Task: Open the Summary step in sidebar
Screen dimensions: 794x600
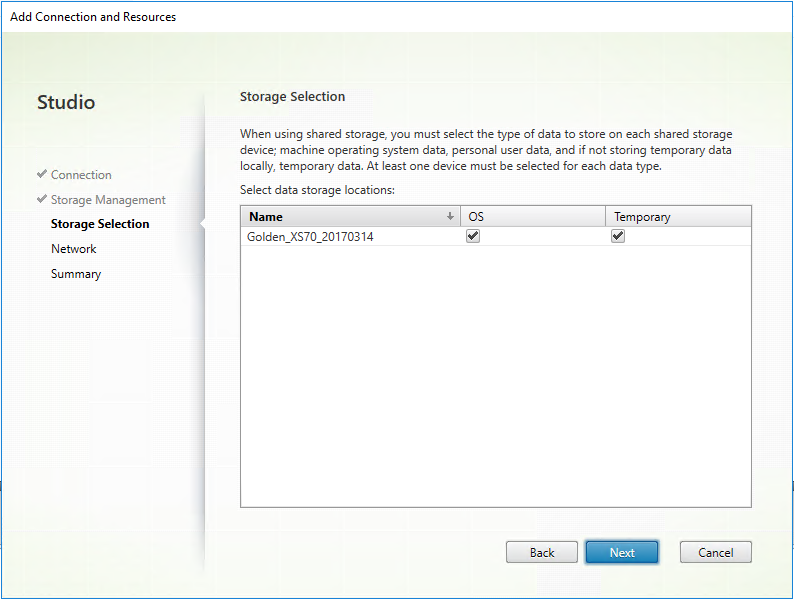Action: [76, 274]
